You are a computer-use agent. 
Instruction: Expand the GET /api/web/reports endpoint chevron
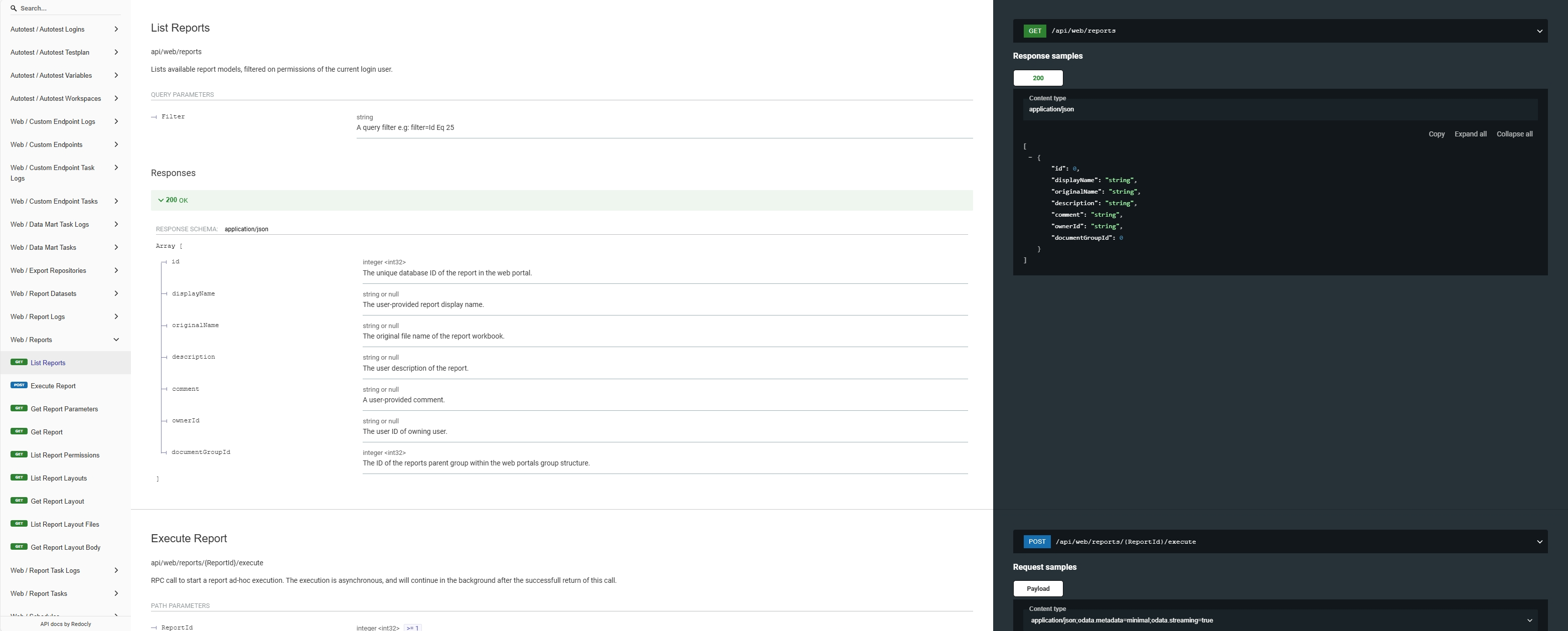[x=1539, y=31]
